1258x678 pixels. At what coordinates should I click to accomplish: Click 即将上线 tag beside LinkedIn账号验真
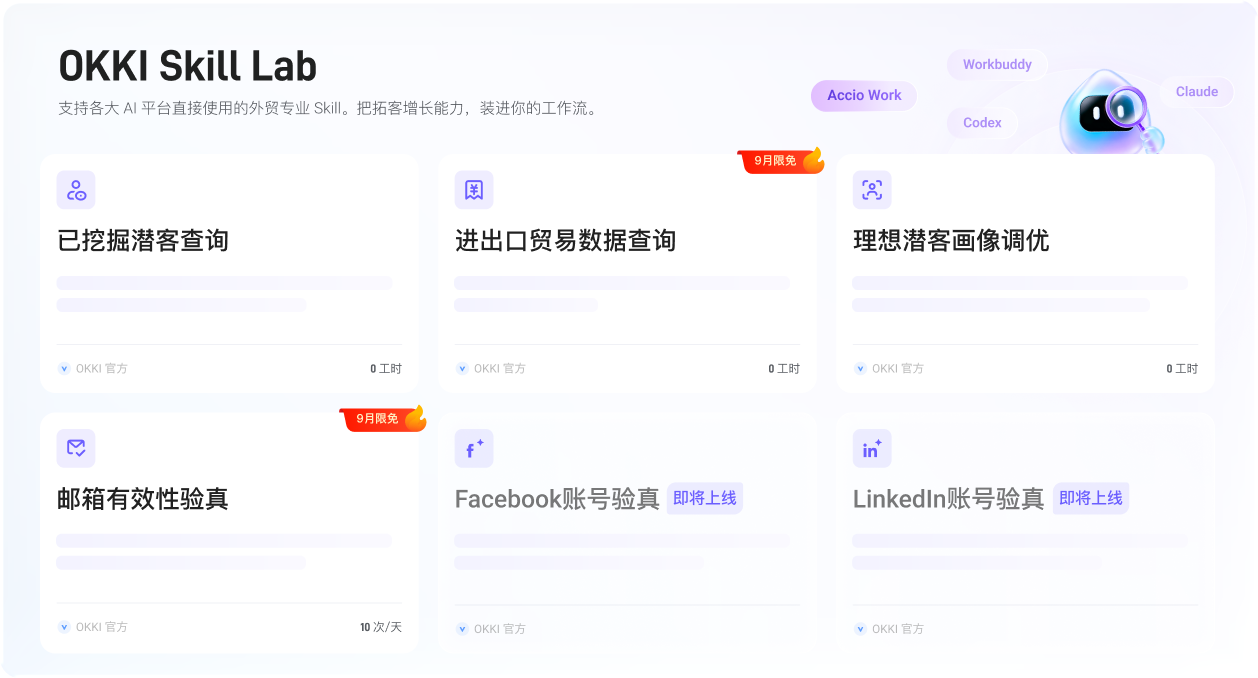point(1091,498)
